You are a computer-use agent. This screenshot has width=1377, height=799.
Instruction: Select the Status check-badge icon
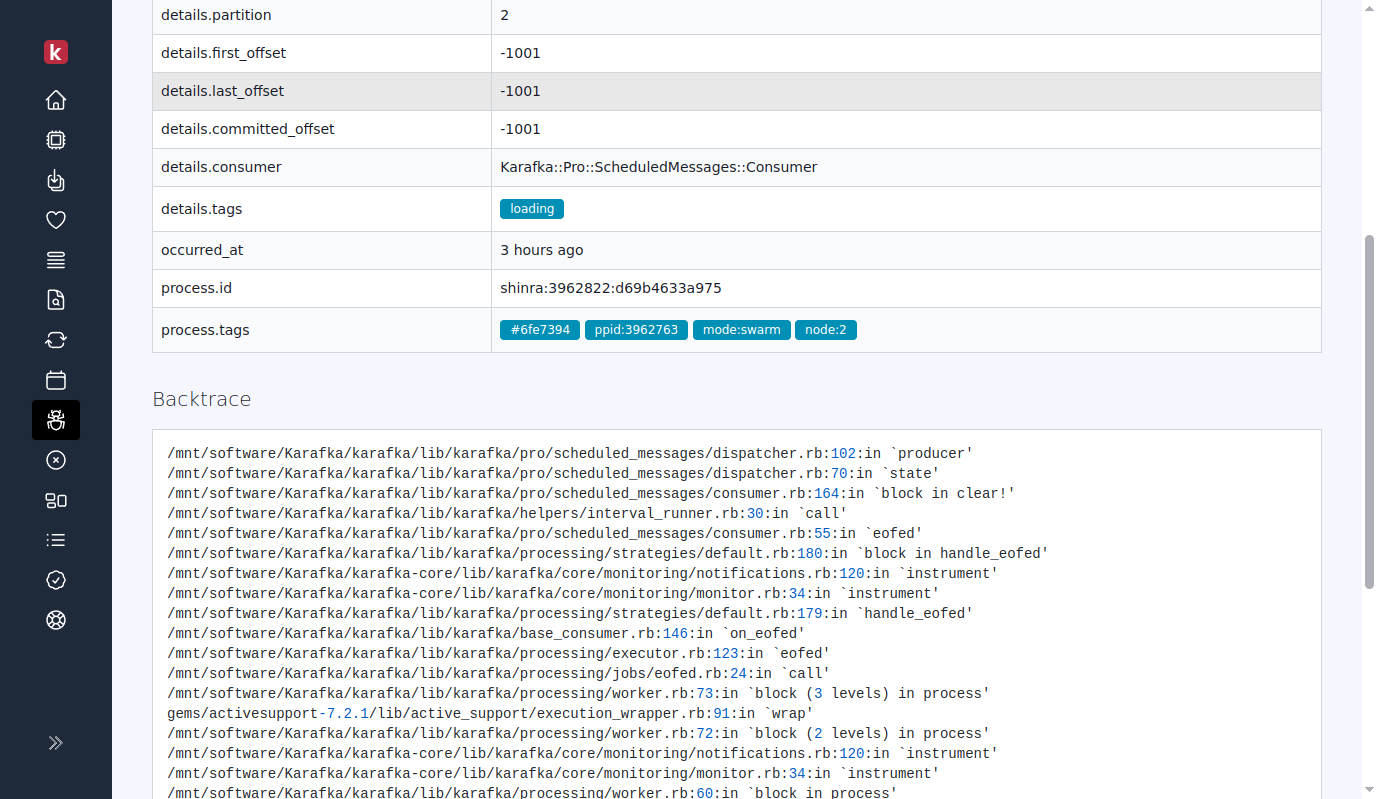pyautogui.click(x=55, y=580)
